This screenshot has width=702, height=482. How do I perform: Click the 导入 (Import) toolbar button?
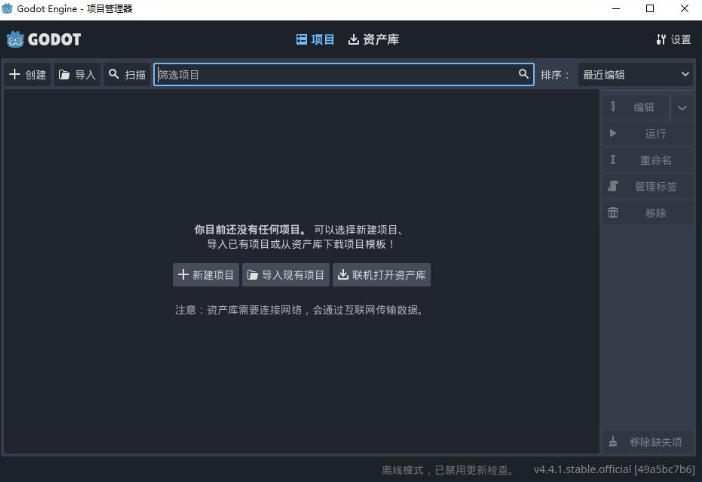point(77,74)
